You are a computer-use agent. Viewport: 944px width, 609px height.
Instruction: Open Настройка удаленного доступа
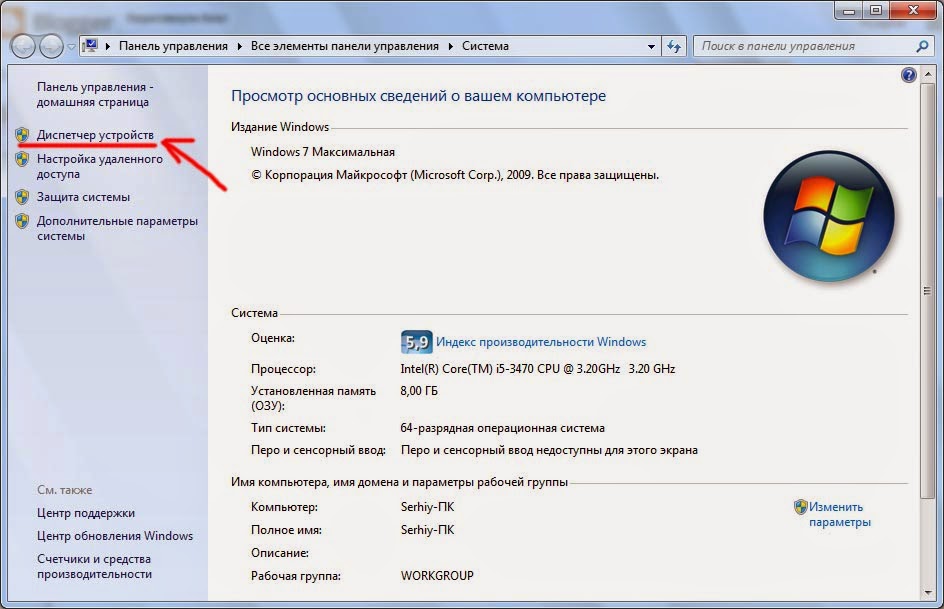pyautogui.click(x=99, y=166)
